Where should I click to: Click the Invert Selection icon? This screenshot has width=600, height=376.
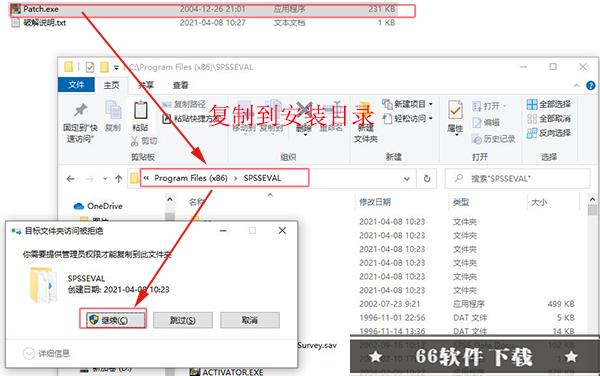point(532,133)
